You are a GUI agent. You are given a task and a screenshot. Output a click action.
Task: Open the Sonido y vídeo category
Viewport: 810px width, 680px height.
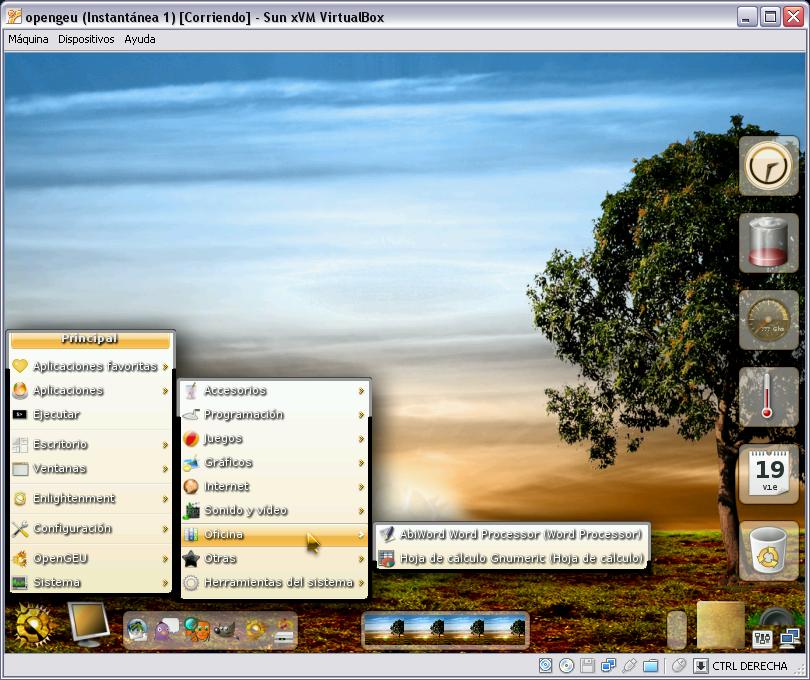click(x=274, y=511)
